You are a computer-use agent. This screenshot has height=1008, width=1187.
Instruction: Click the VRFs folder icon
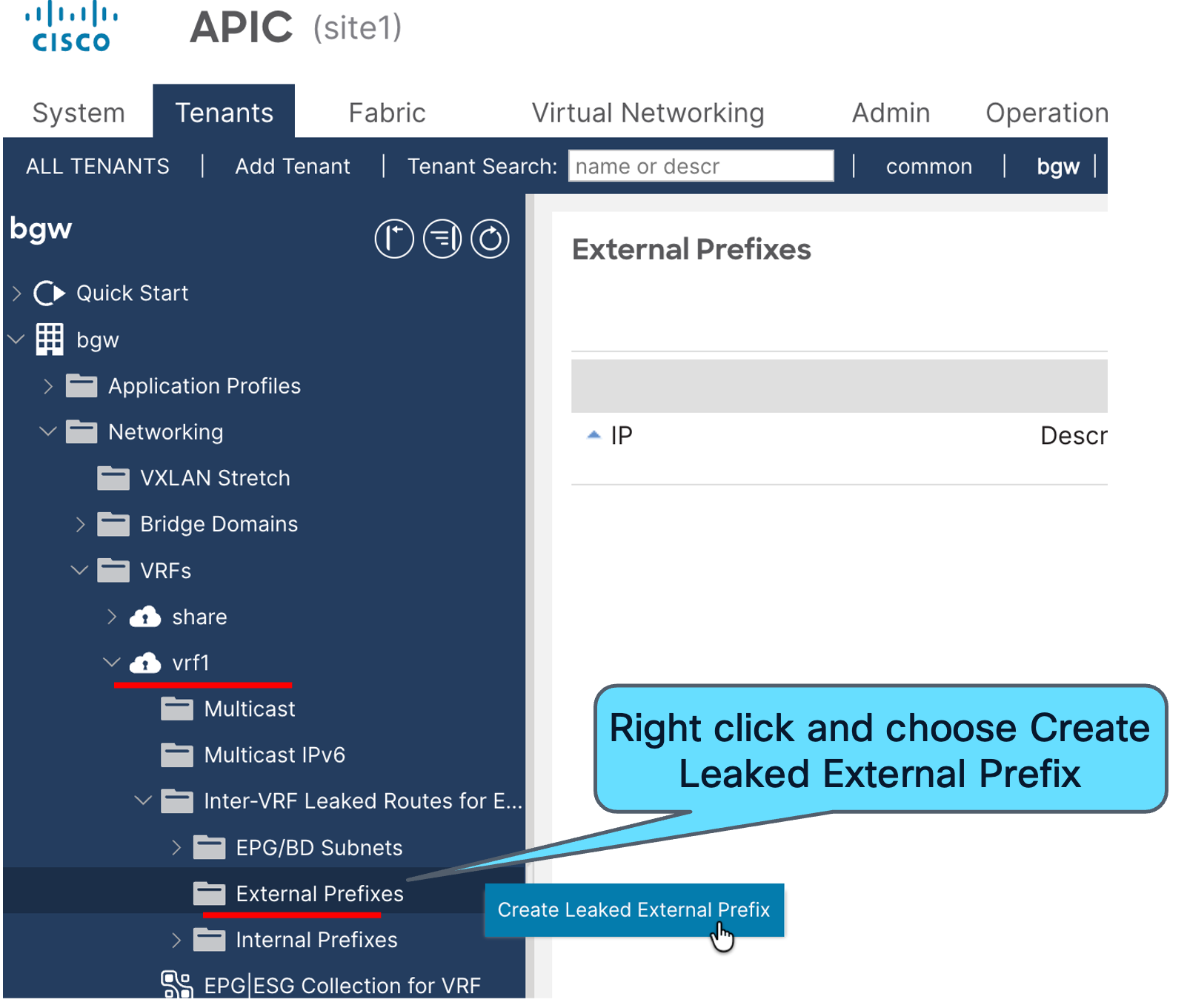point(113,570)
